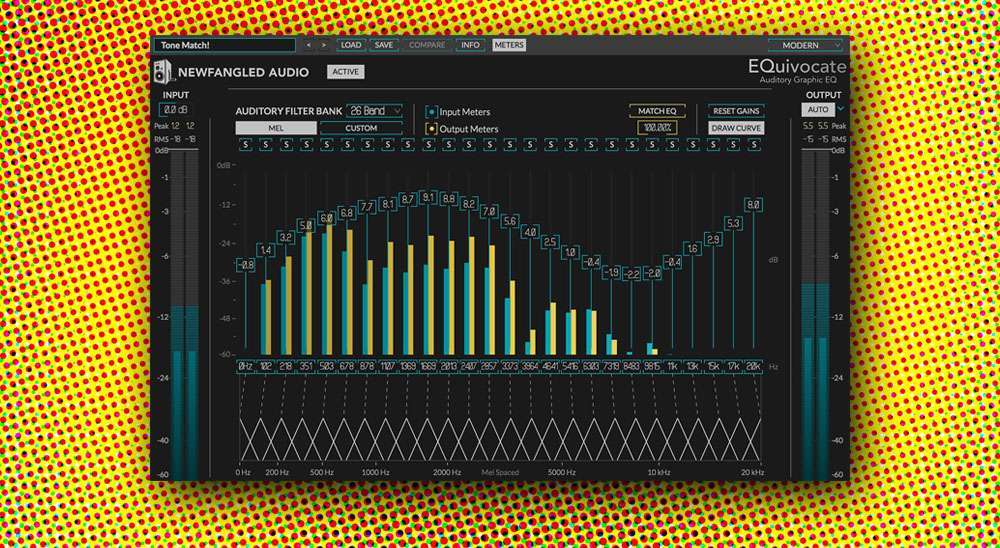The width and height of the screenshot is (1000, 548).
Task: Go to next preset with right arrow
Action: click(x=324, y=45)
